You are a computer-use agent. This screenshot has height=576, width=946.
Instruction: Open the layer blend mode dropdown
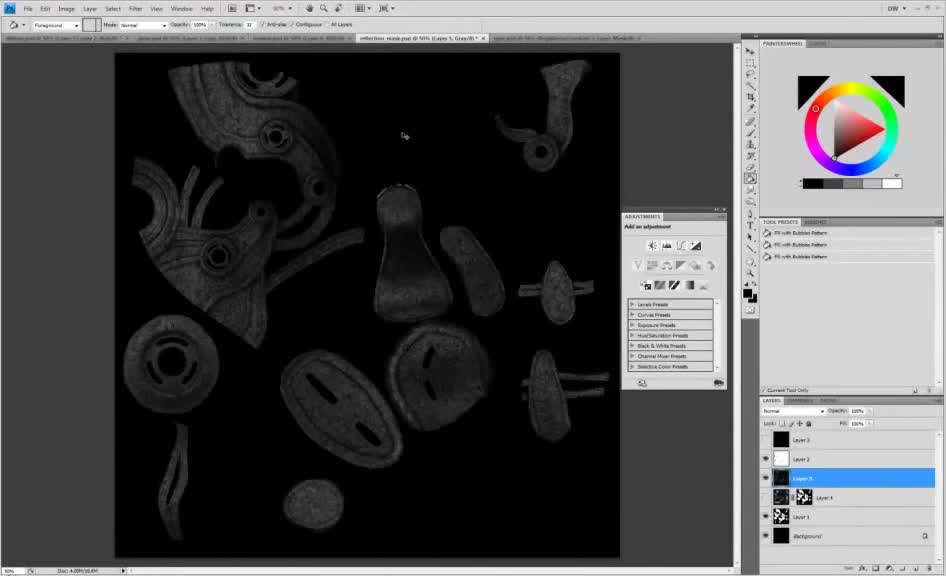pyautogui.click(x=793, y=411)
